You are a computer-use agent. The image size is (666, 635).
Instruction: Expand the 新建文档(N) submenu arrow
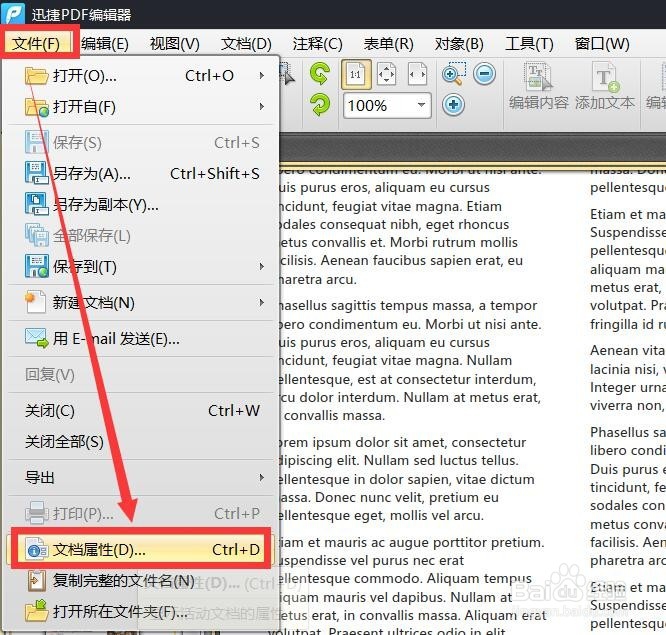pyautogui.click(x=262, y=302)
